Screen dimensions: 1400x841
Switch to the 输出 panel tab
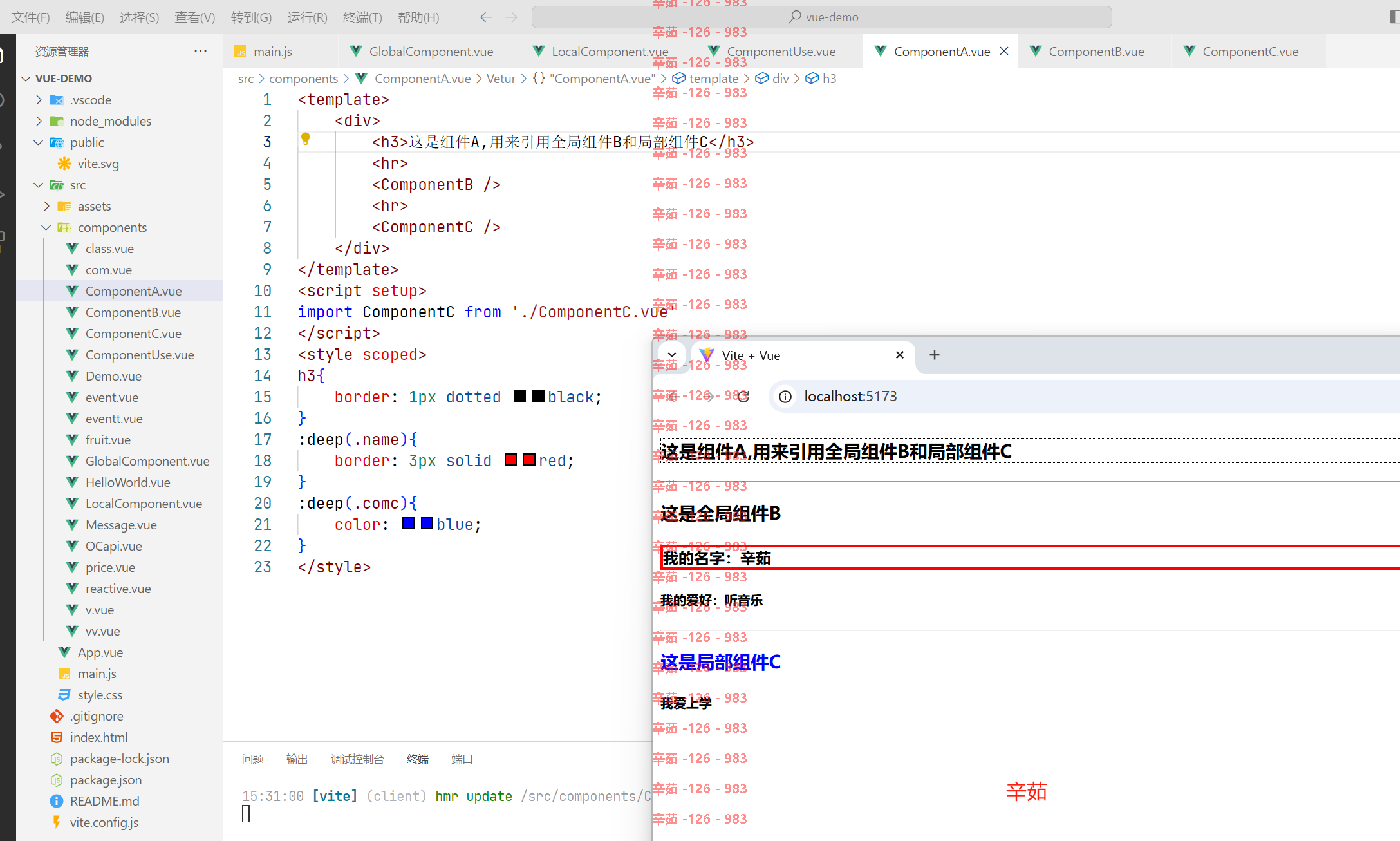[x=297, y=759]
